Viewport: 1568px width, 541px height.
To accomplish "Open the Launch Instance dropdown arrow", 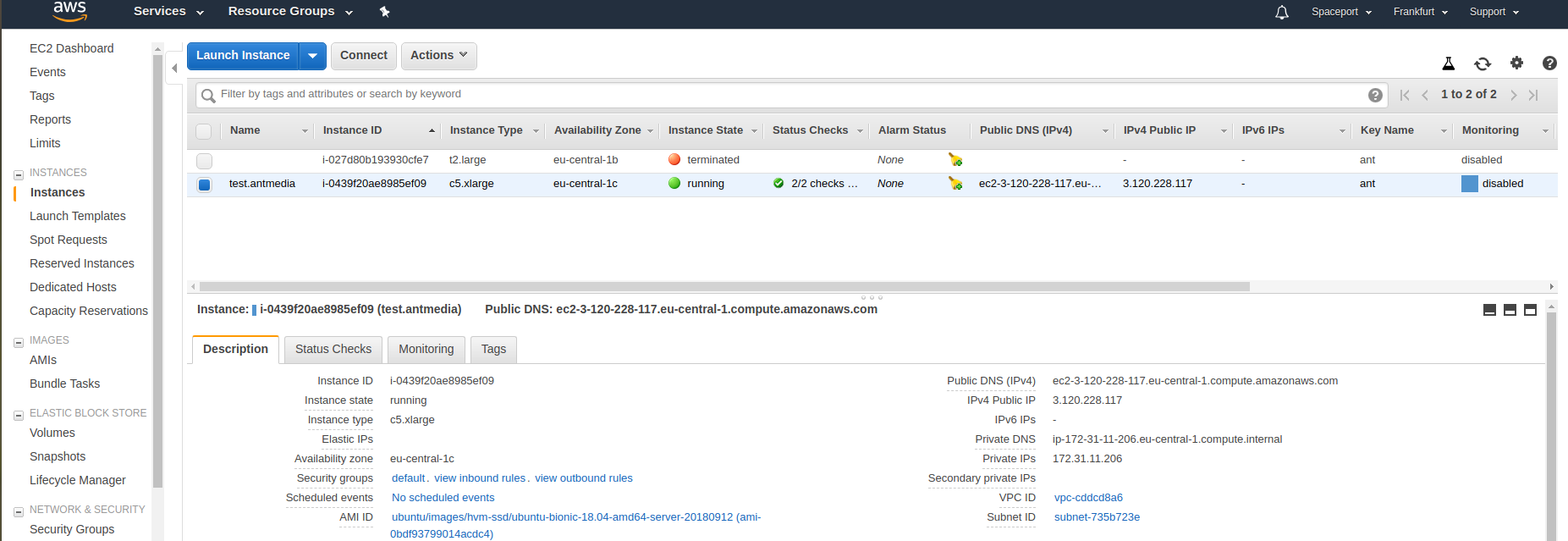I will (x=312, y=56).
